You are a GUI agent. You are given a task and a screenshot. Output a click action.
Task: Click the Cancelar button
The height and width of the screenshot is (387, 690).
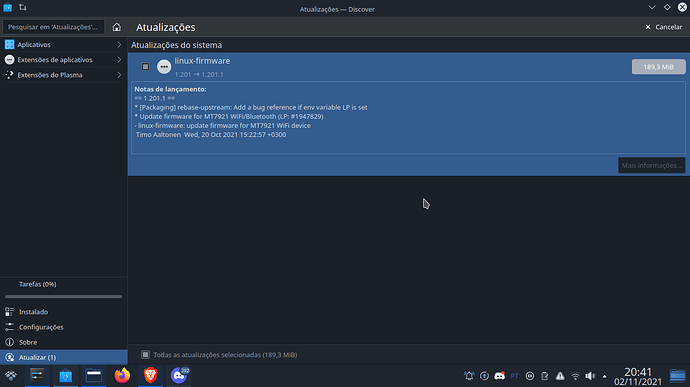664,27
